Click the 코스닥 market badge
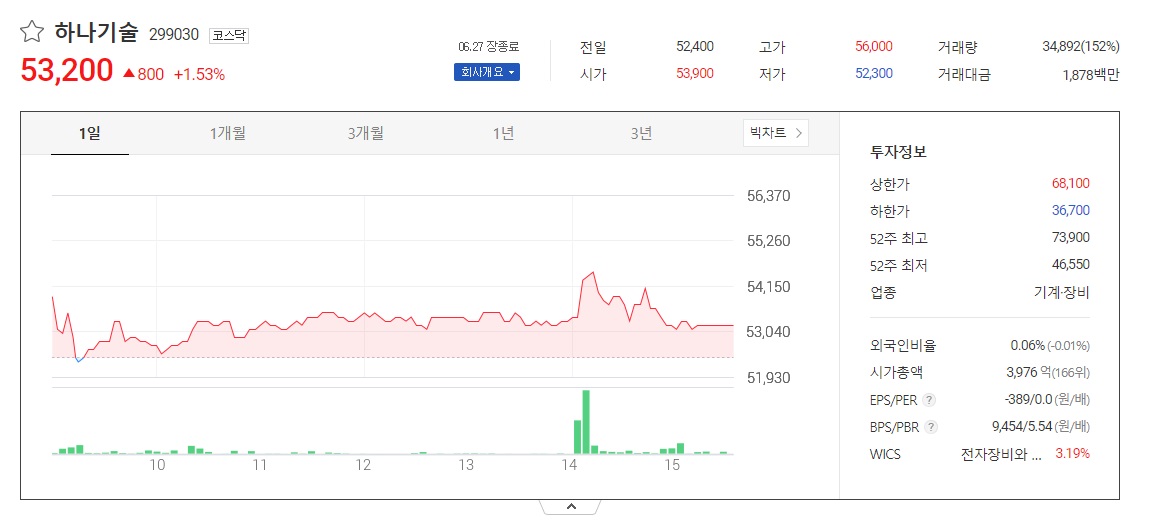Image resolution: width=1153 pixels, height=531 pixels. [229, 35]
